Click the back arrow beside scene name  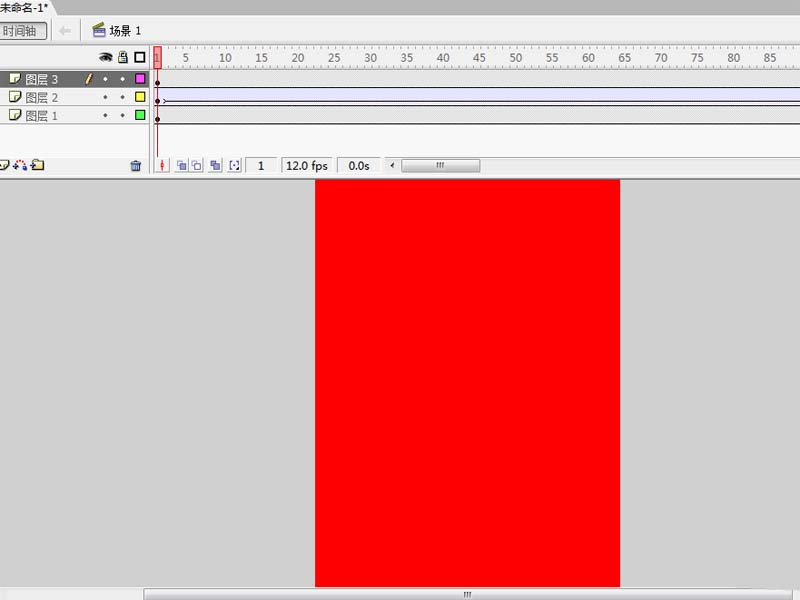65,31
